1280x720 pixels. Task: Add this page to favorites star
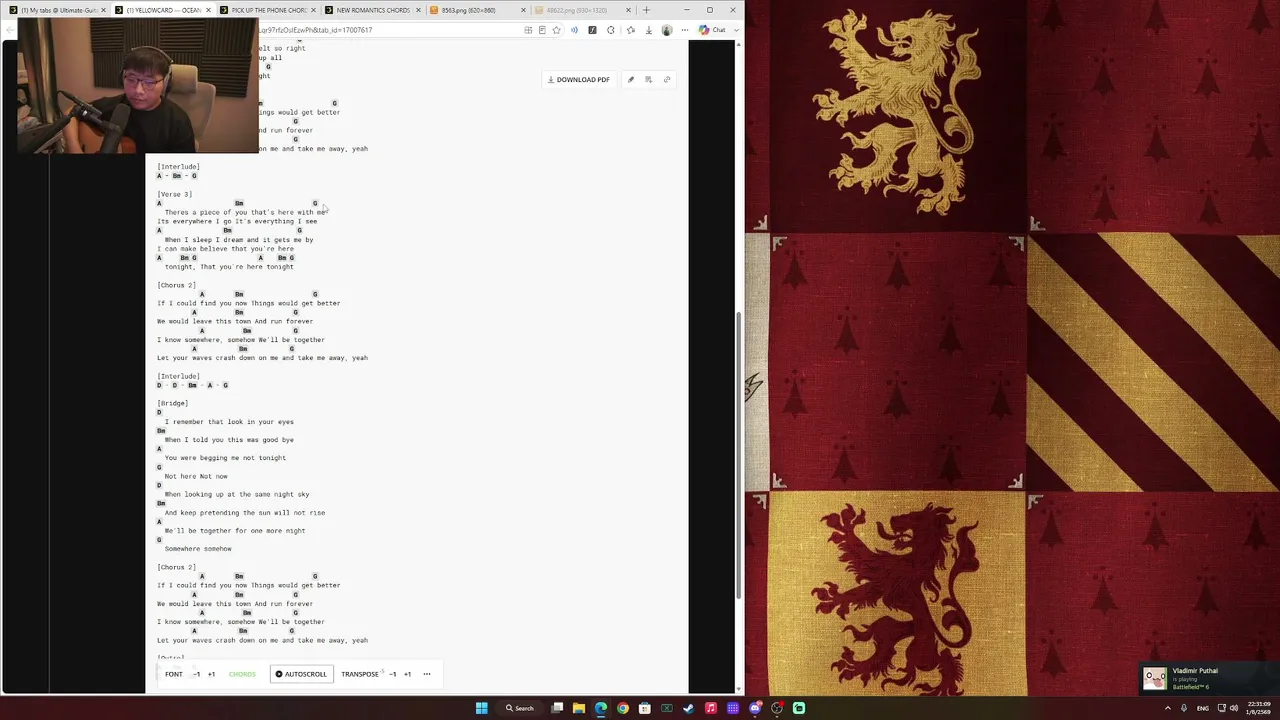(x=556, y=30)
